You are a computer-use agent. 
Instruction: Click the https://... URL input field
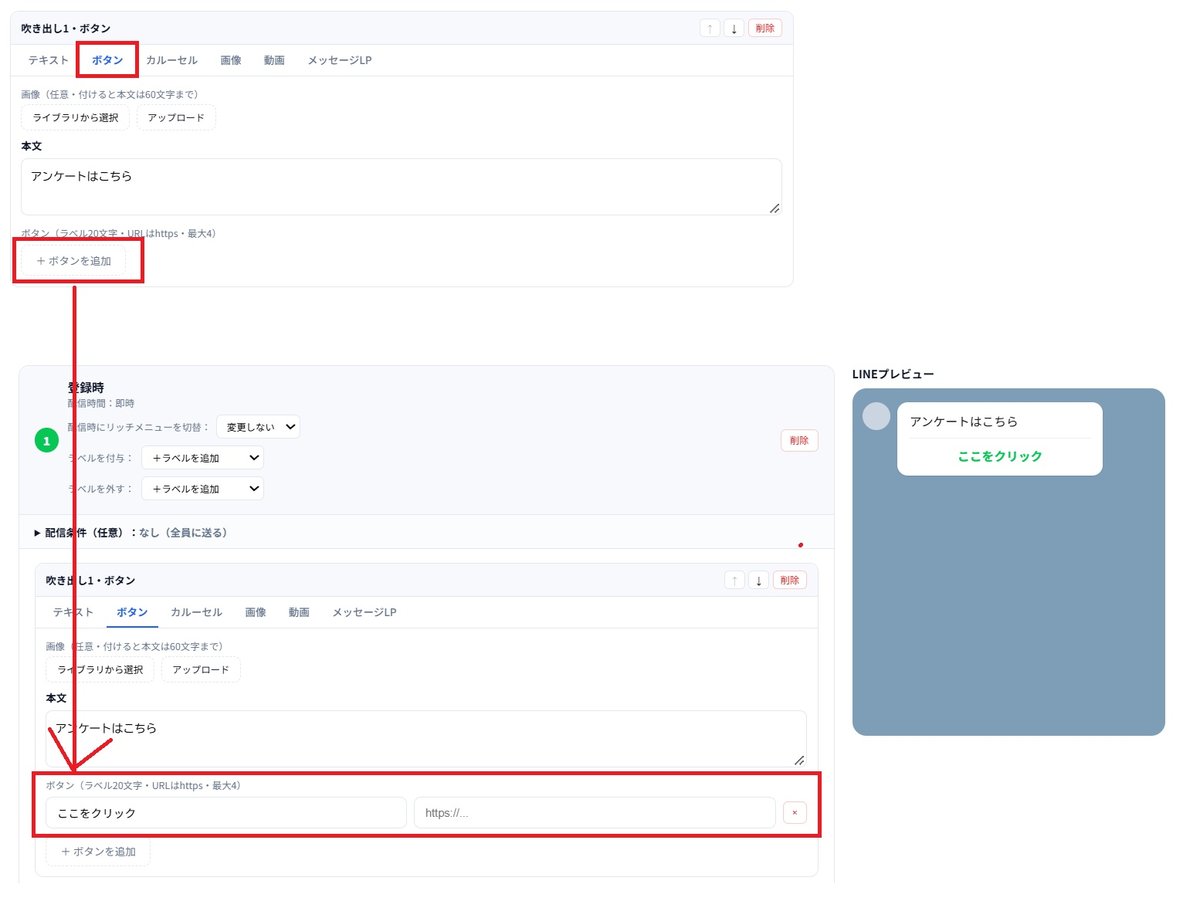pos(595,813)
